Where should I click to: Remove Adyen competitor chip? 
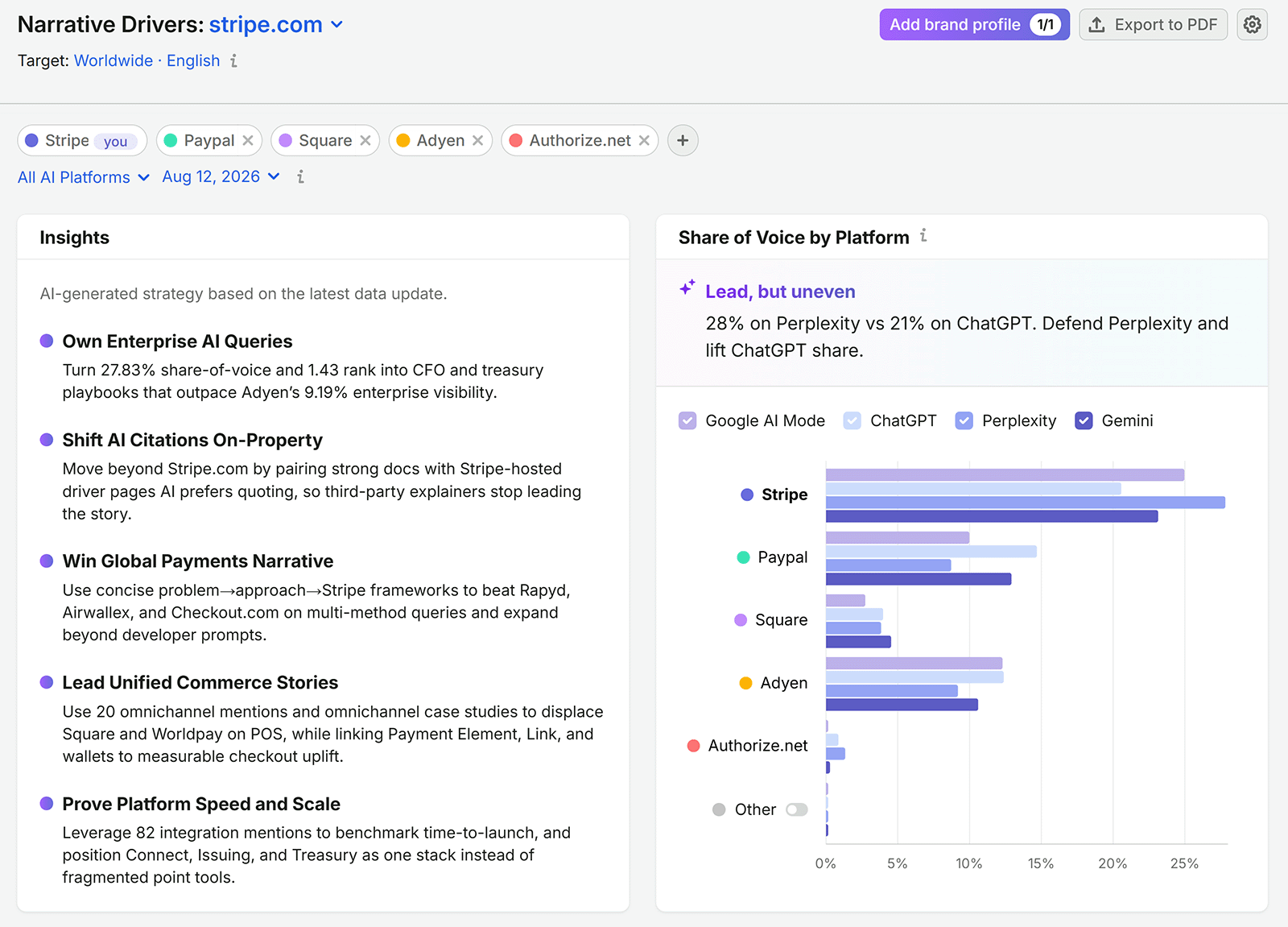[x=478, y=140]
